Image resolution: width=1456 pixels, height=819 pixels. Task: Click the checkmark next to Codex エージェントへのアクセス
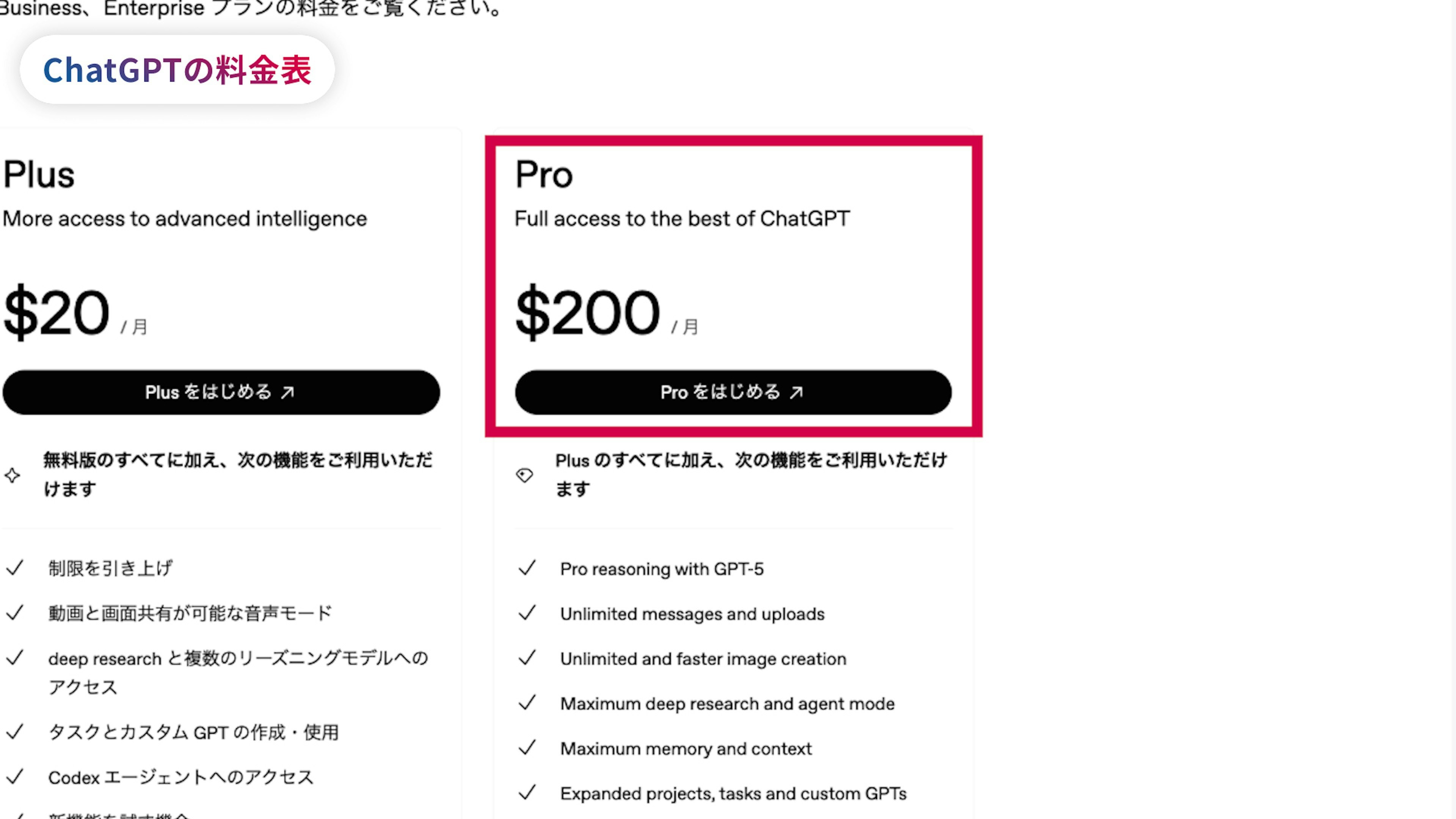15,777
